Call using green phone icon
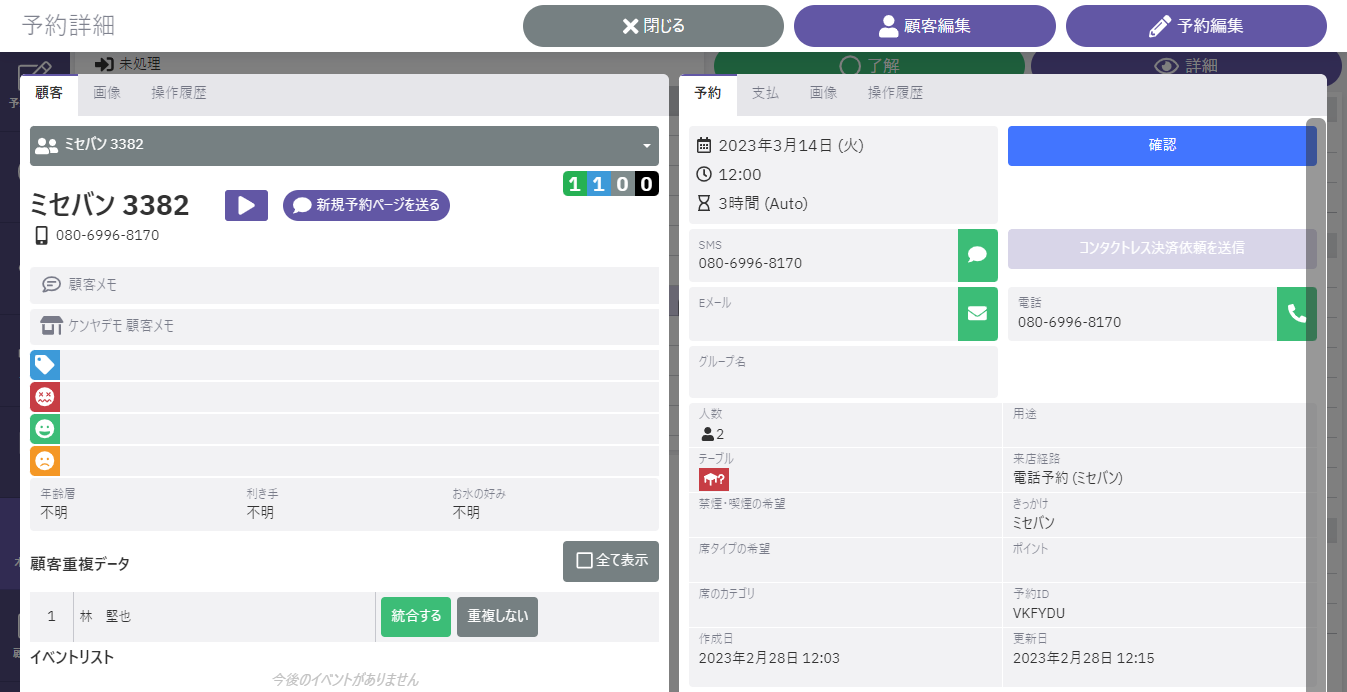The width and height of the screenshot is (1347, 692). [1296, 314]
